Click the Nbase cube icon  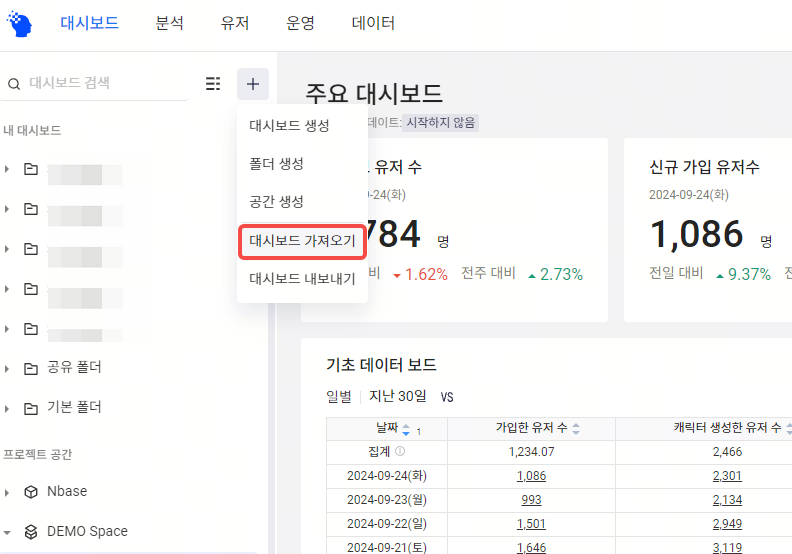(31, 492)
